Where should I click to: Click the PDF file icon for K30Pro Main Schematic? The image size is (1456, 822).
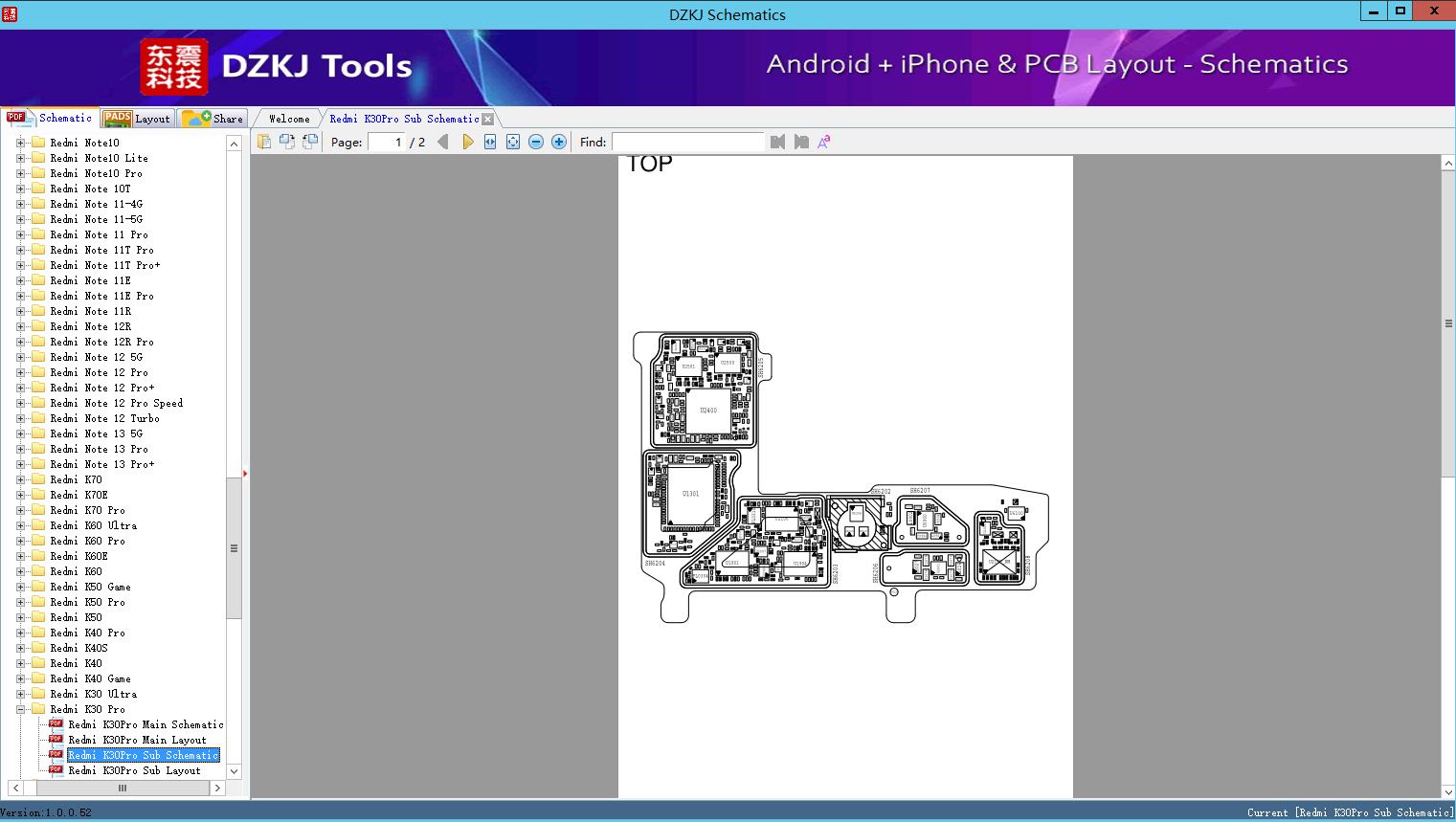click(56, 724)
